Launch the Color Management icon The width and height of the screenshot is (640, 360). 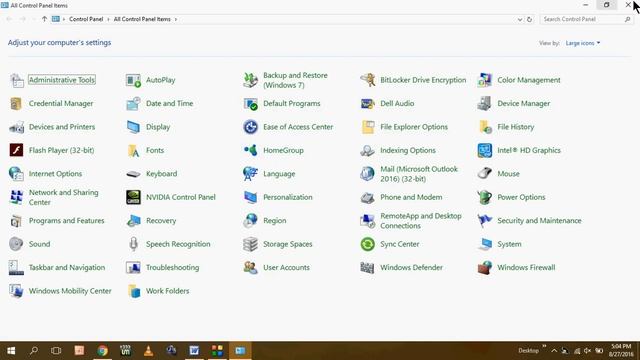[485, 80]
